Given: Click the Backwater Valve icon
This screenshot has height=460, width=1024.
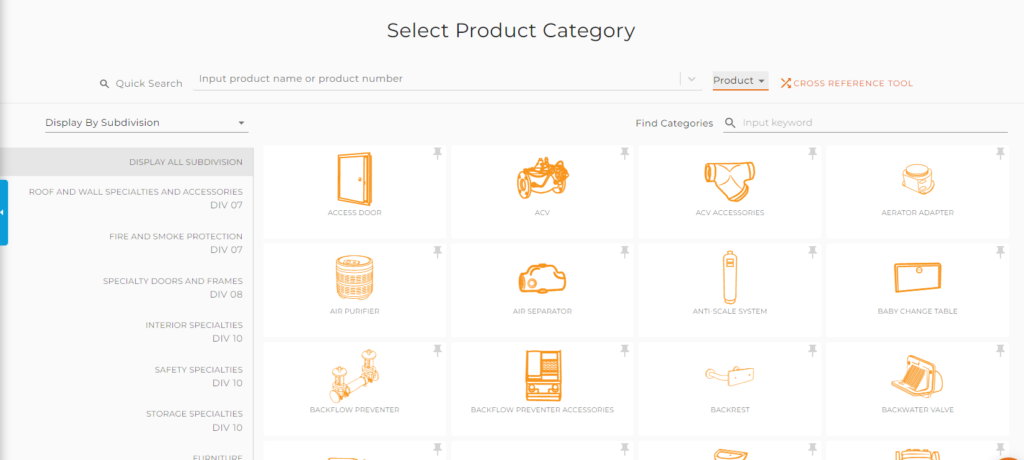Looking at the screenshot, I should click(x=917, y=377).
